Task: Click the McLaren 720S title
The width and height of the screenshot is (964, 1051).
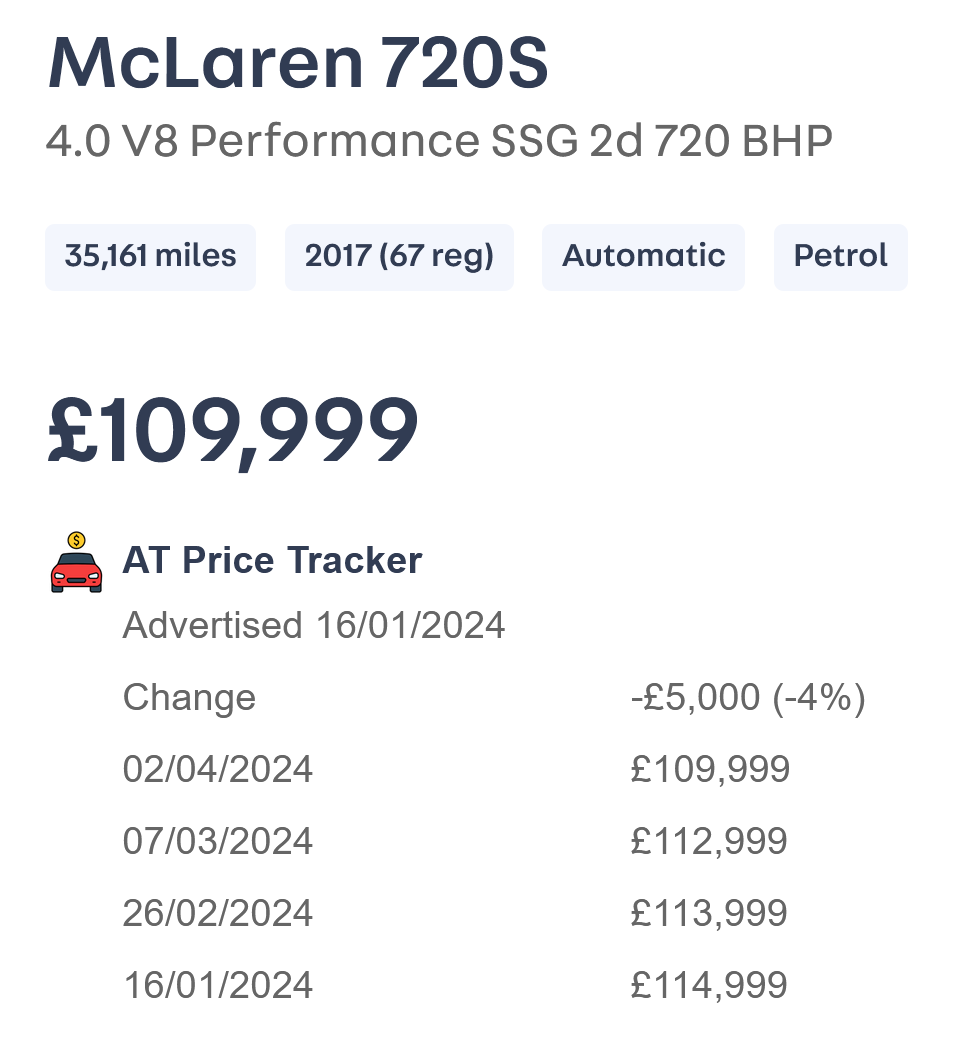Action: [x=297, y=62]
